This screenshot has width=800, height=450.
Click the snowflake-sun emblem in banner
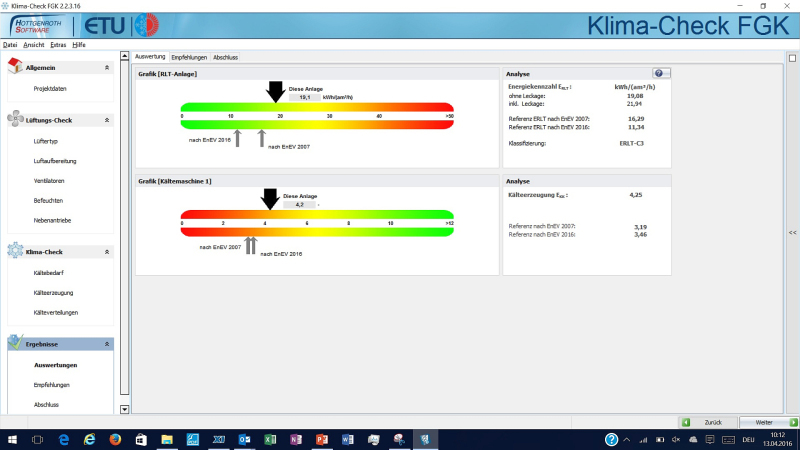pyautogui.click(x=146, y=25)
